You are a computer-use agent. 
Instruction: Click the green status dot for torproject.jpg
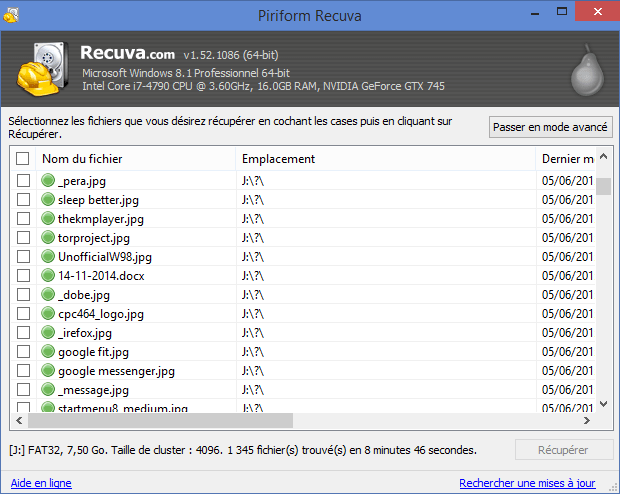pyautogui.click(x=48, y=237)
